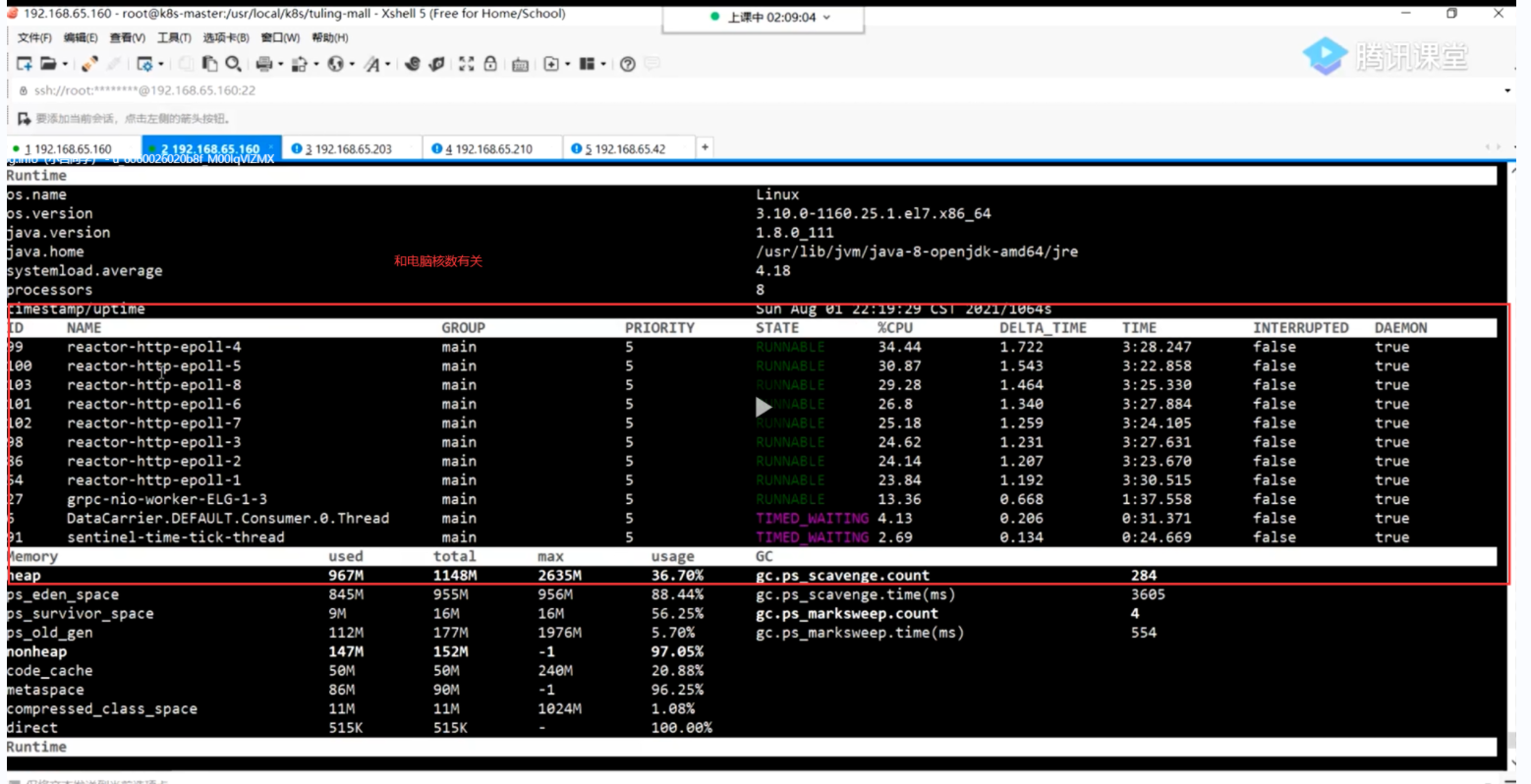This screenshot has height=784, width=1531.
Task: Click the ps_eden_space memory row label
Action: click(63, 594)
